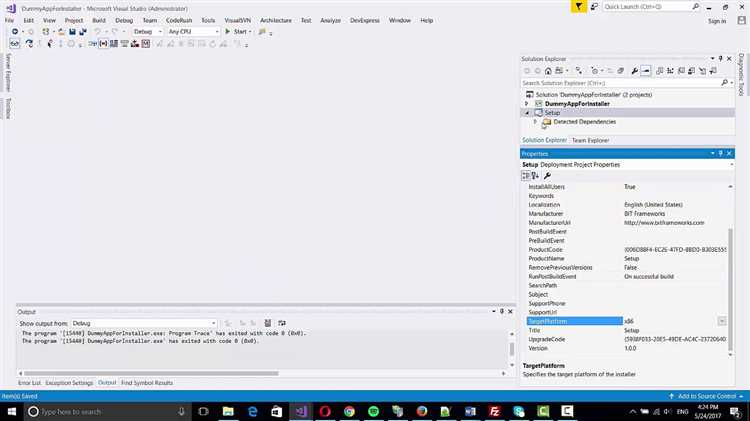Open the CodeRush menu
Screen dimensions: 750x421
[179, 21]
